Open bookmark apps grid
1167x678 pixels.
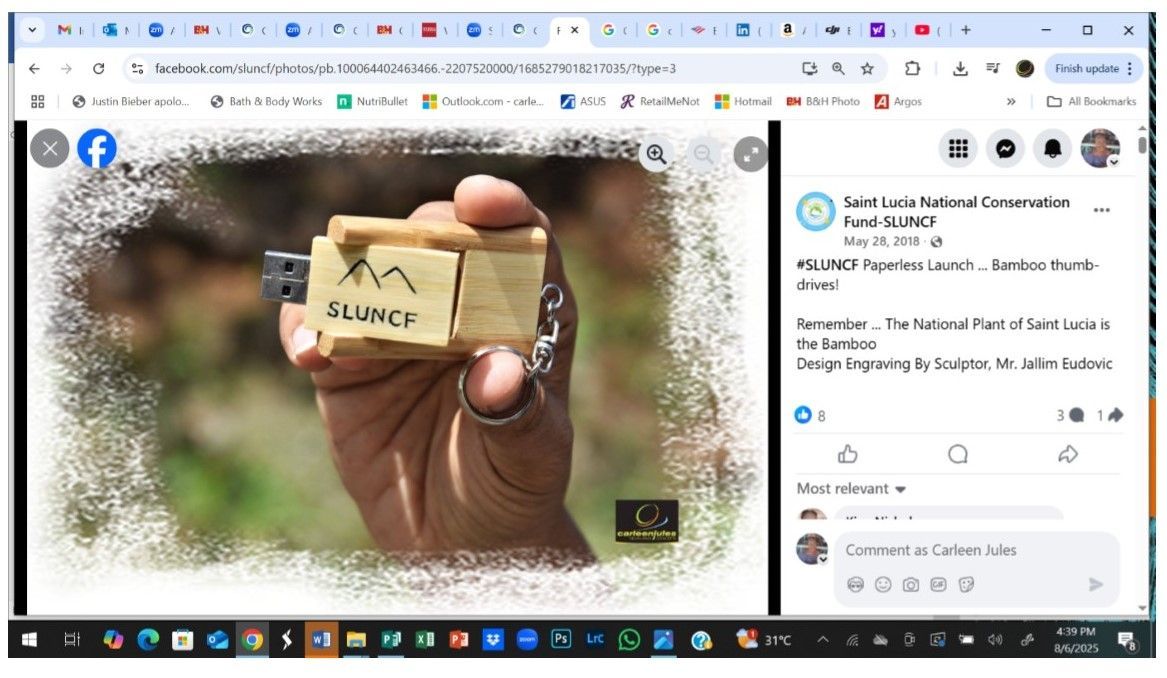point(38,101)
